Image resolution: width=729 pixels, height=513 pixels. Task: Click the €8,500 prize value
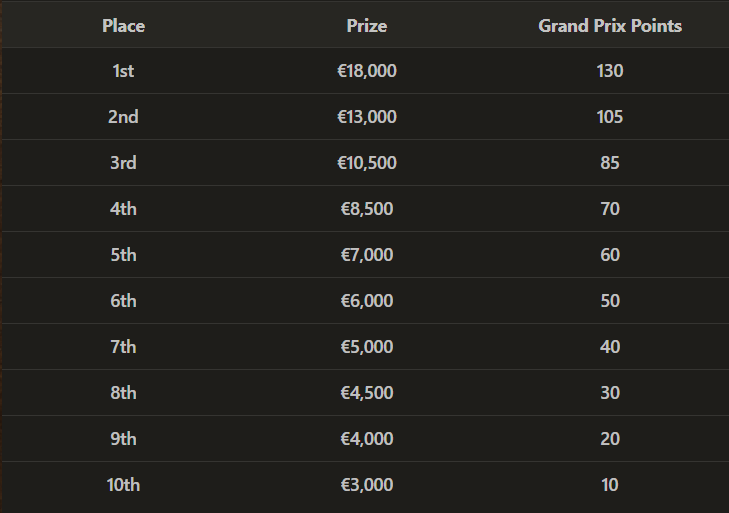point(366,209)
